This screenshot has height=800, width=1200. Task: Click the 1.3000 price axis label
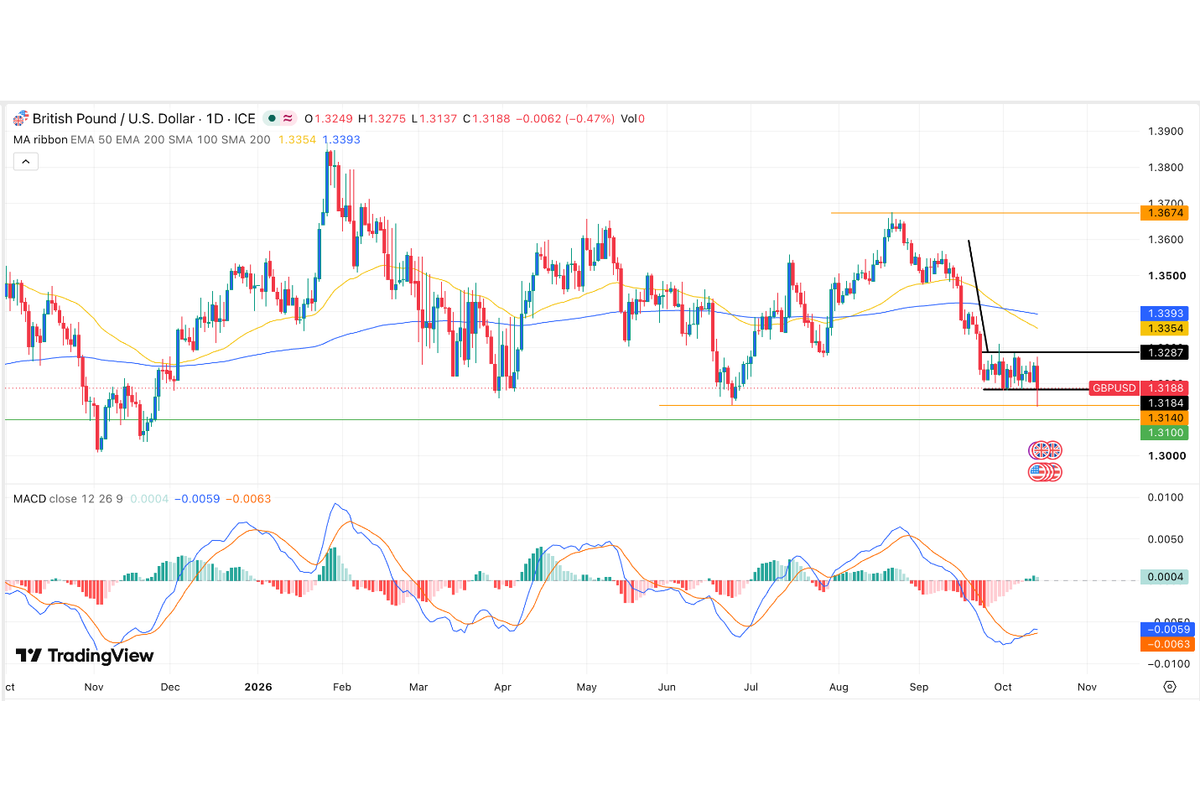point(1167,456)
